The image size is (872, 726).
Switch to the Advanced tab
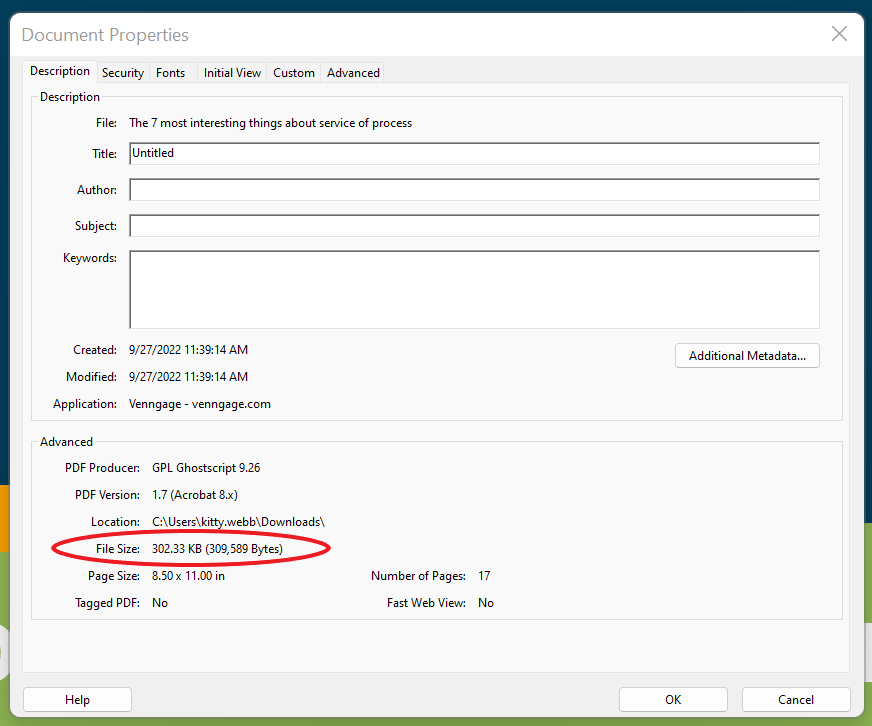click(353, 73)
